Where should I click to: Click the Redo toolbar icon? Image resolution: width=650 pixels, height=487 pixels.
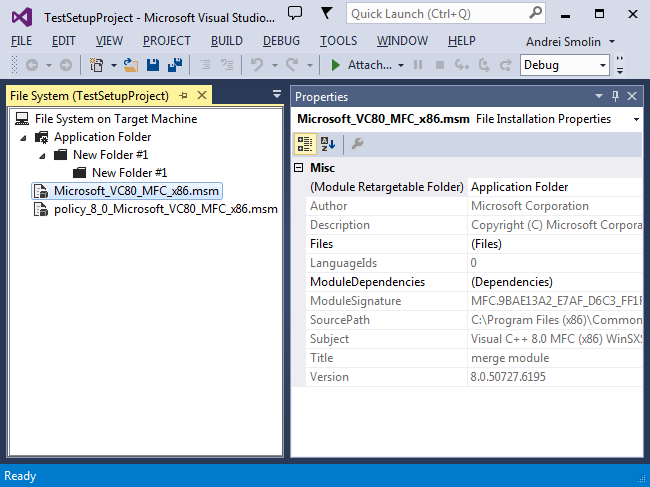pyautogui.click(x=292, y=65)
